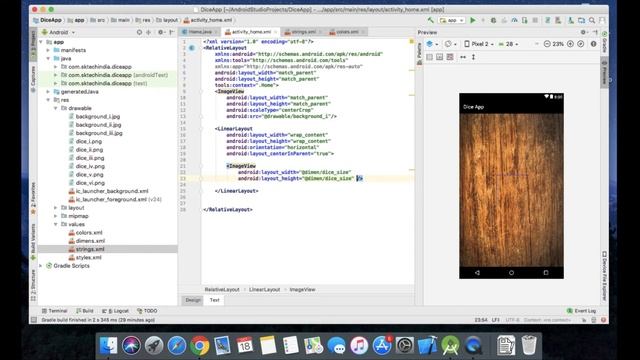Image resolution: width=640 pixels, height=360 pixels.
Task: Click the warnings info icon in Preview toolbar
Action: 593,44
